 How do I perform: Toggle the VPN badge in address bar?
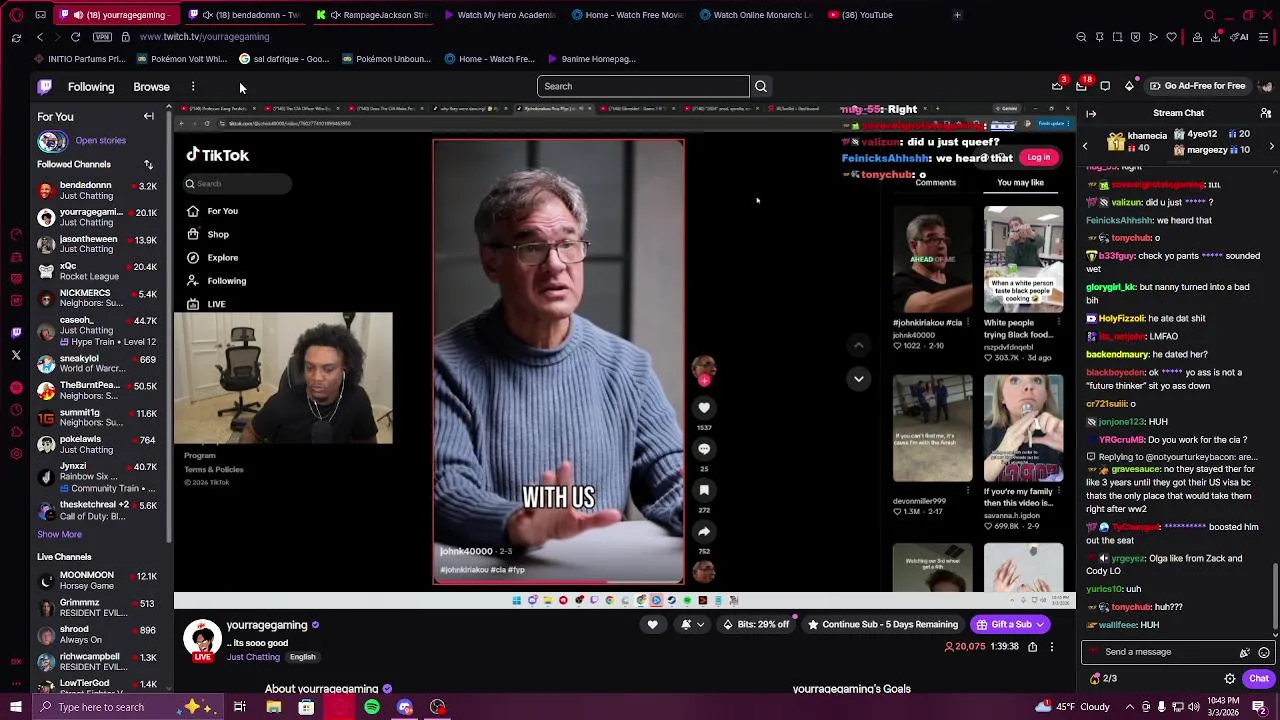click(102, 37)
